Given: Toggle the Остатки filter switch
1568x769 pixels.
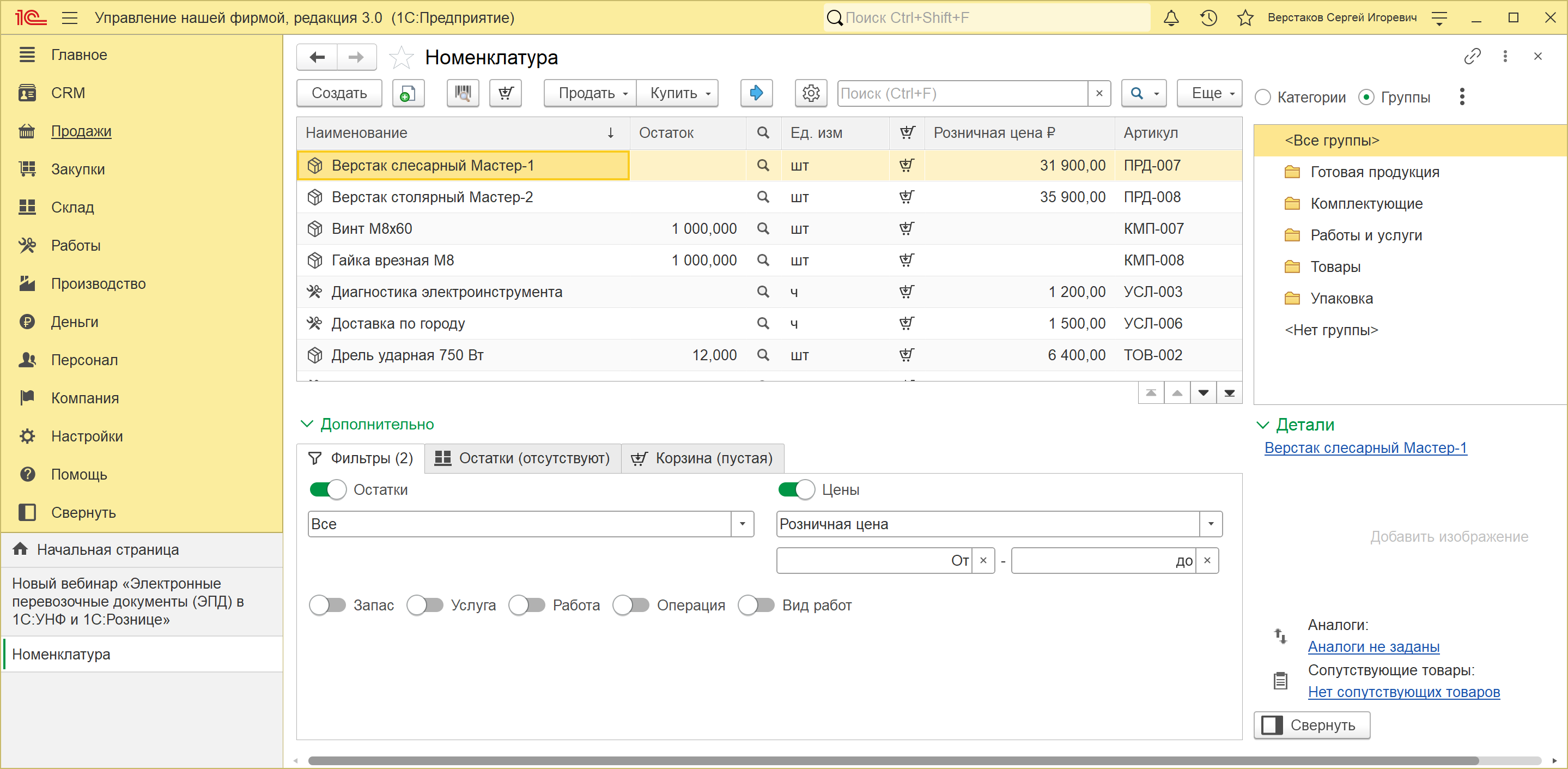Looking at the screenshot, I should (327, 489).
